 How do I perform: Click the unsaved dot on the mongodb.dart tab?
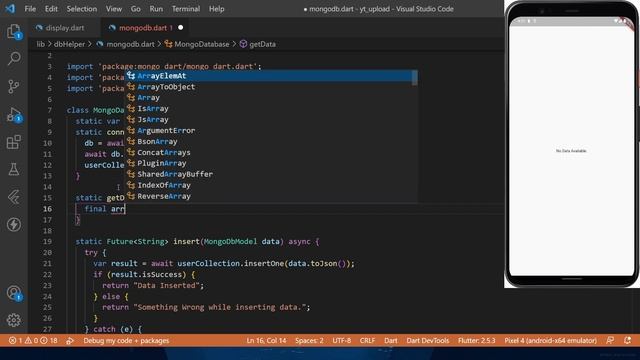tap(180, 28)
